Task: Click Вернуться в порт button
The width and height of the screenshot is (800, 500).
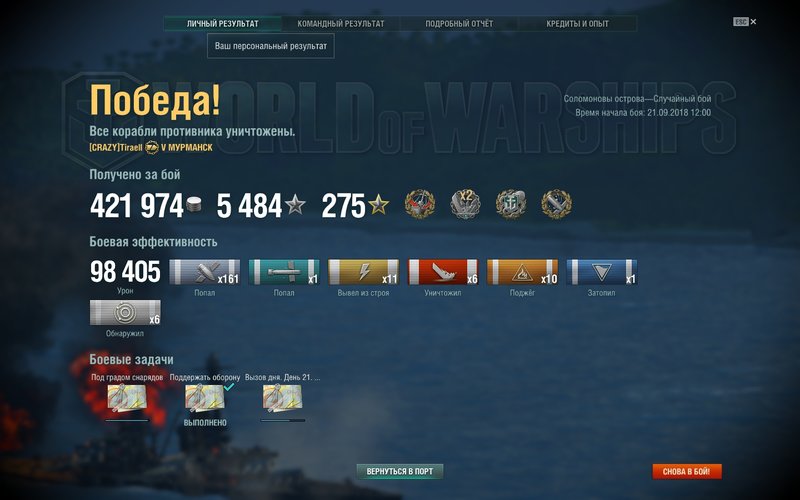Action: (399, 471)
